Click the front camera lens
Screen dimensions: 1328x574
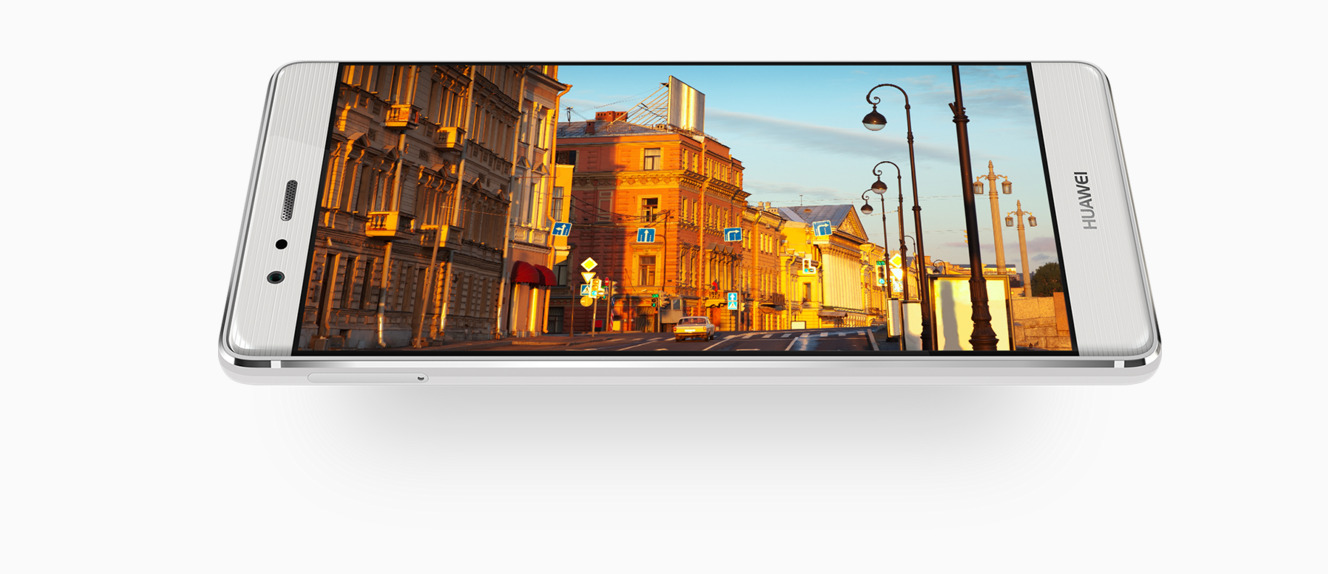[275, 277]
